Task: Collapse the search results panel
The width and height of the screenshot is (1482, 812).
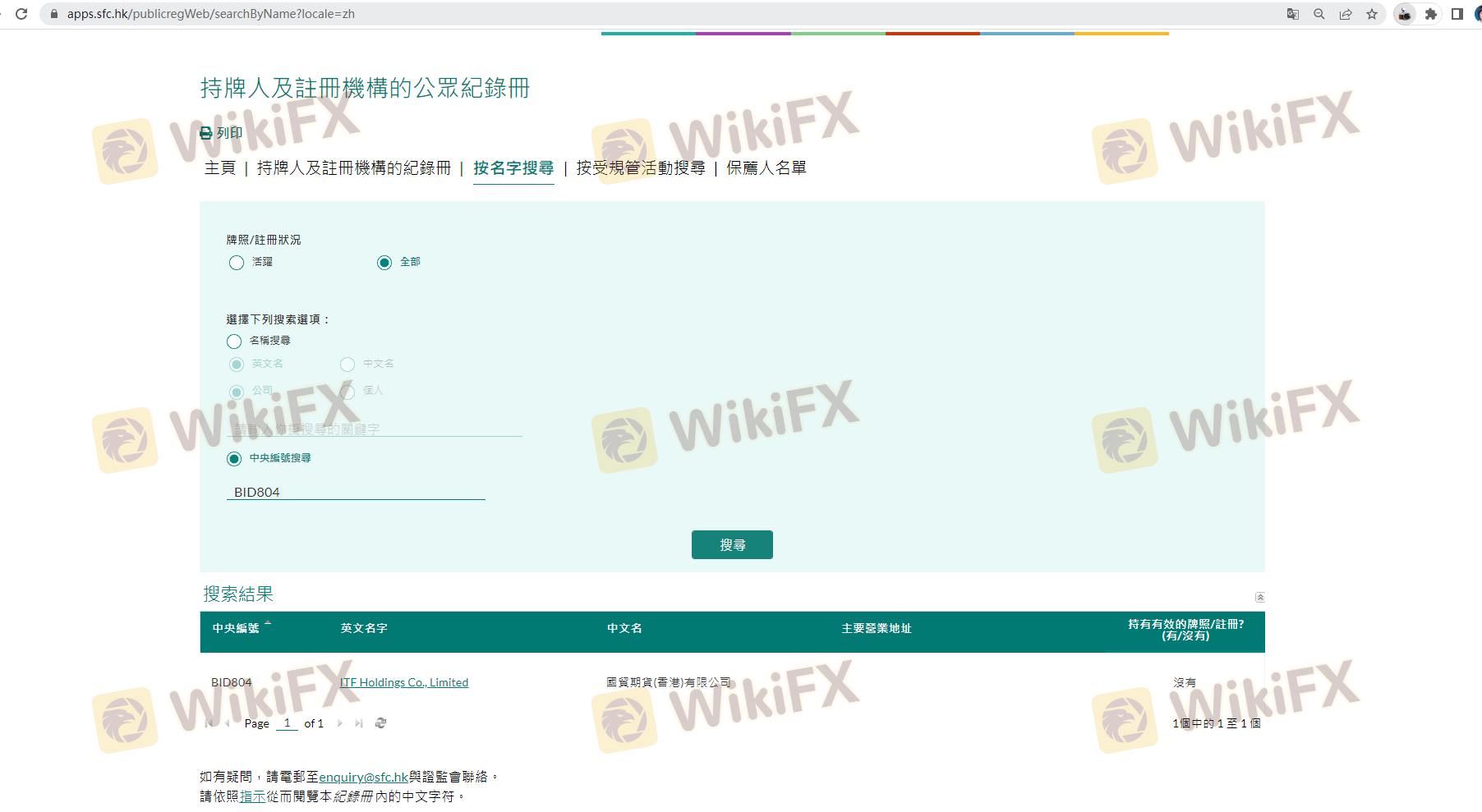Action: (1259, 597)
